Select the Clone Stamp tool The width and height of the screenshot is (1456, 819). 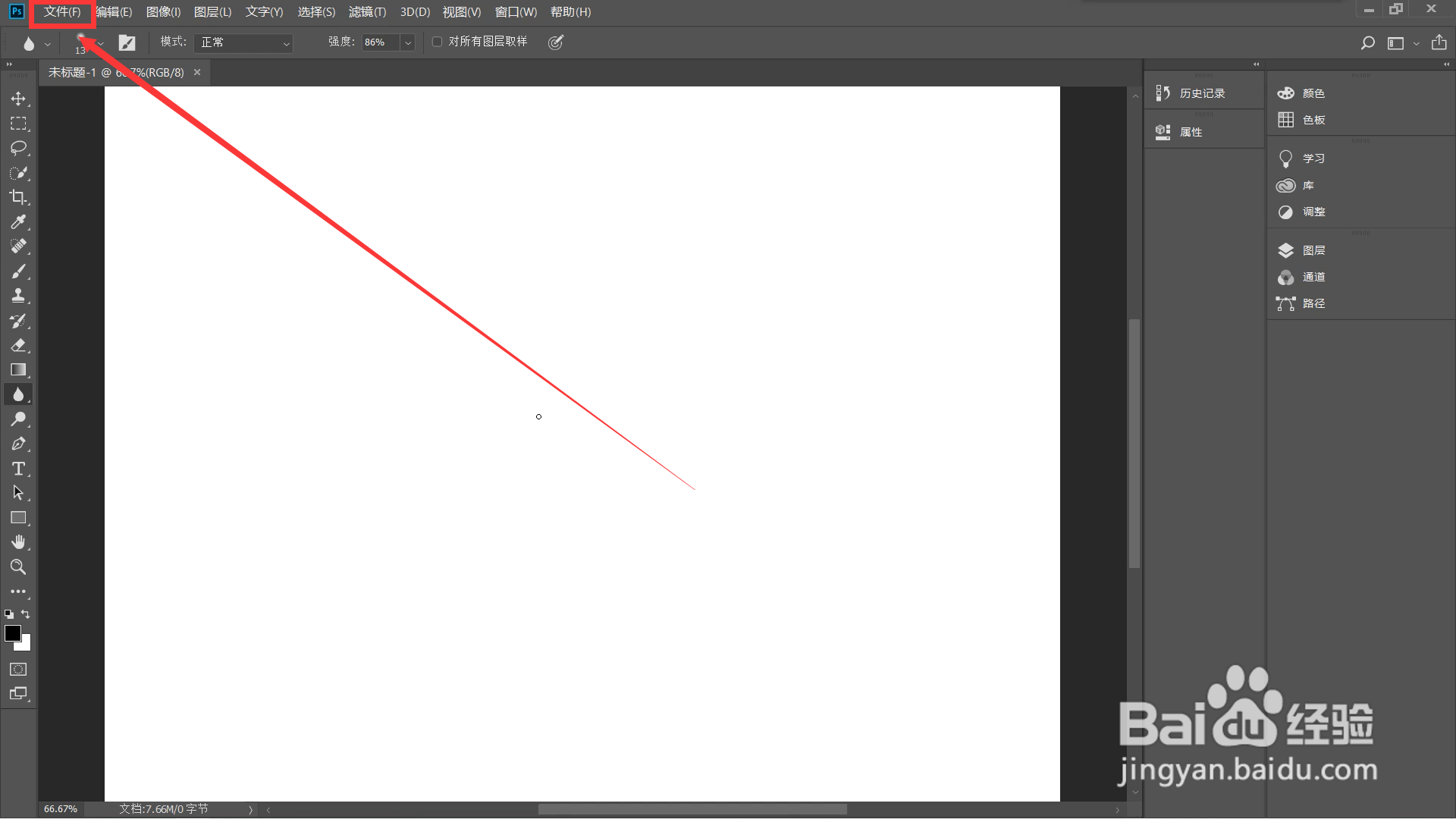(18, 296)
